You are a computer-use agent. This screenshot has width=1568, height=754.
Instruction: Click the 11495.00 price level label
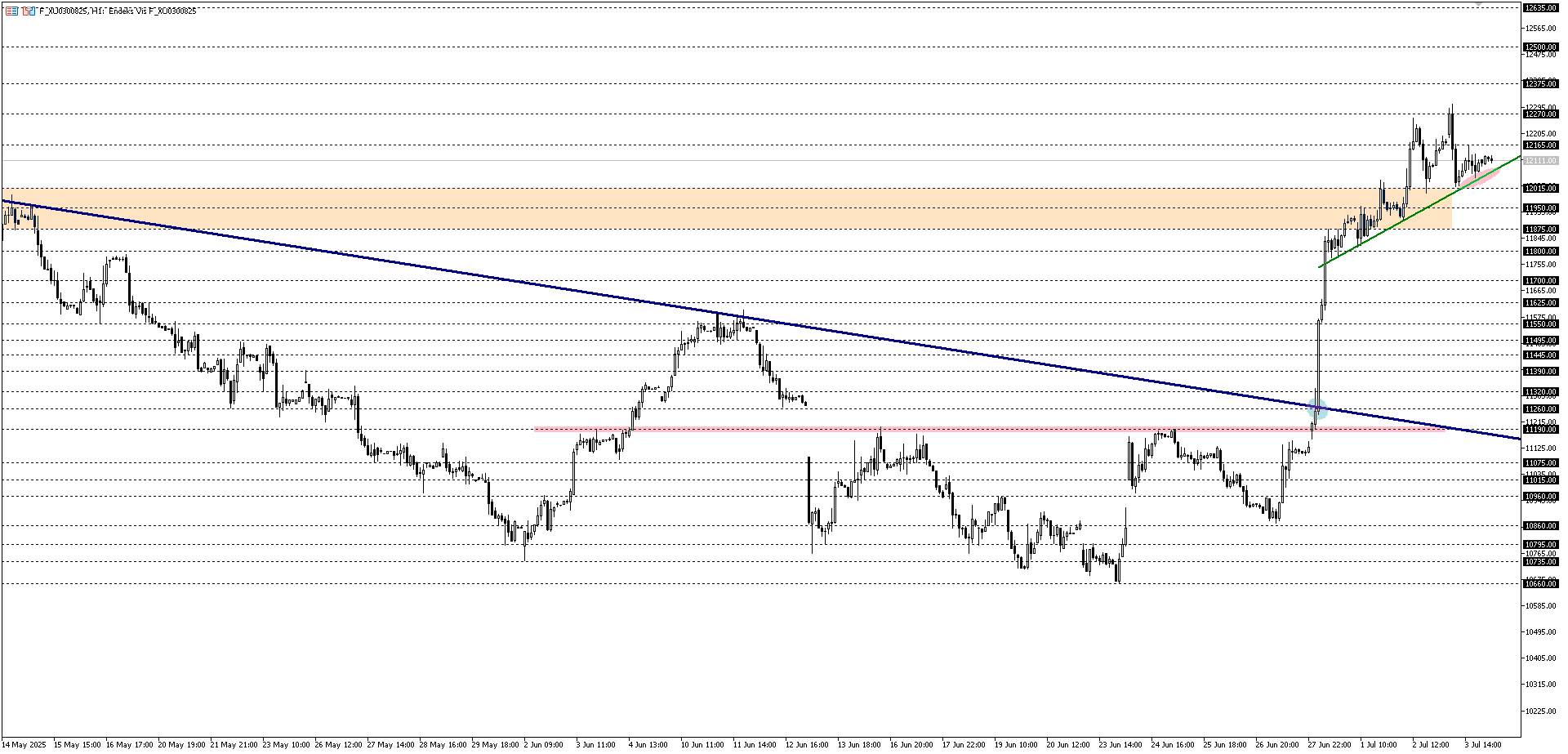coord(1540,341)
